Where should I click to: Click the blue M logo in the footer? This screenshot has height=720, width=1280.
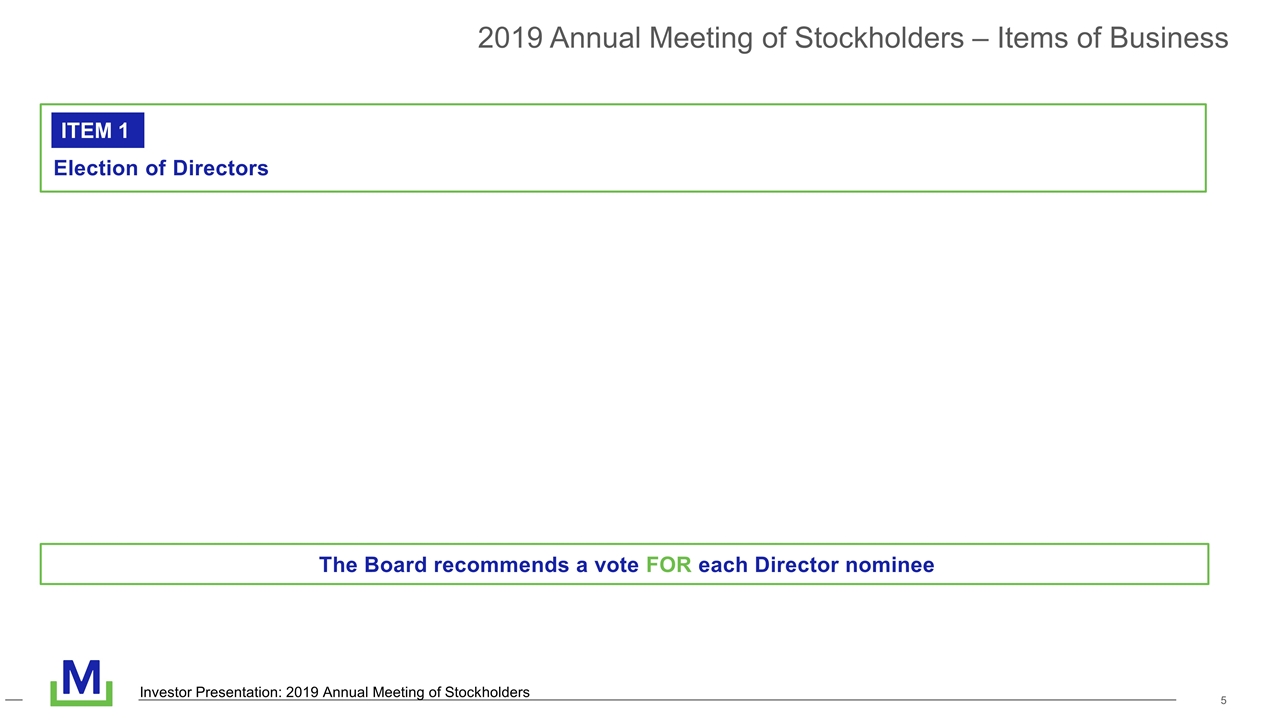point(81,677)
